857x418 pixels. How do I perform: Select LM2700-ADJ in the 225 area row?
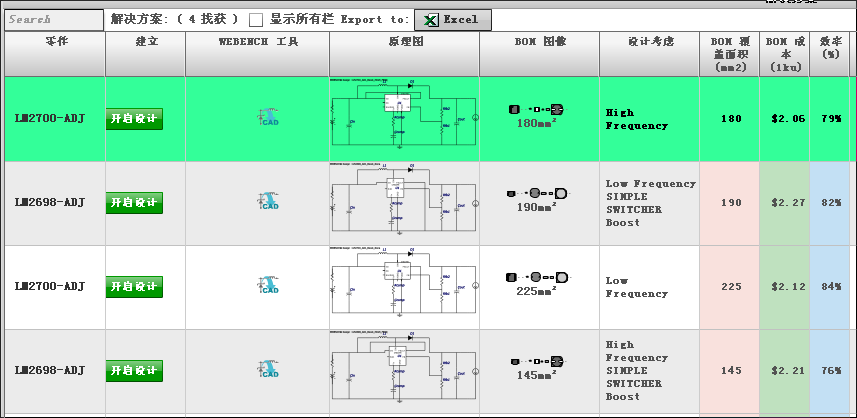click(x=50, y=286)
